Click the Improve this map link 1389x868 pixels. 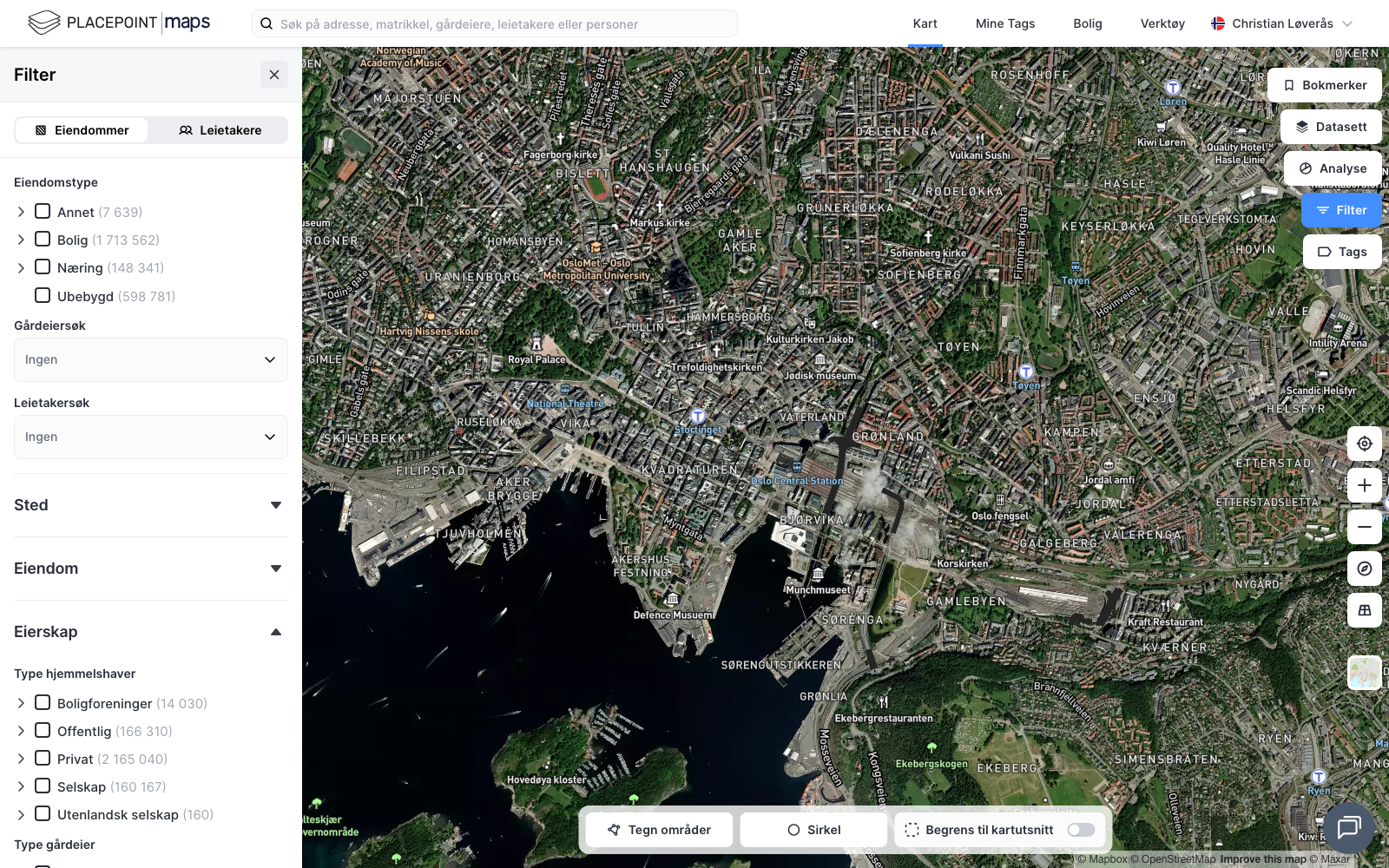tap(1263, 859)
